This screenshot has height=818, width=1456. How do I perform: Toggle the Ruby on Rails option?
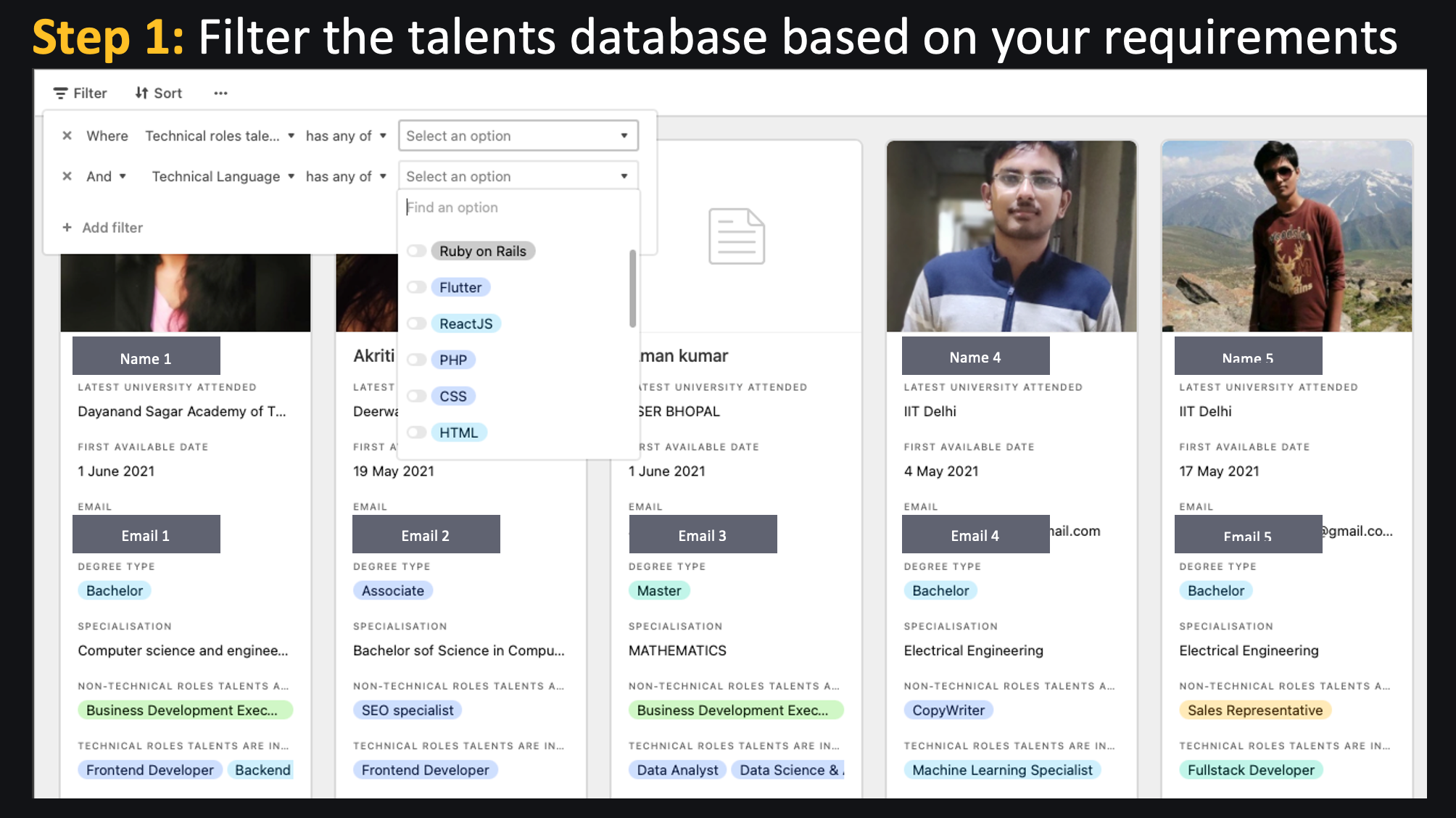tap(416, 251)
